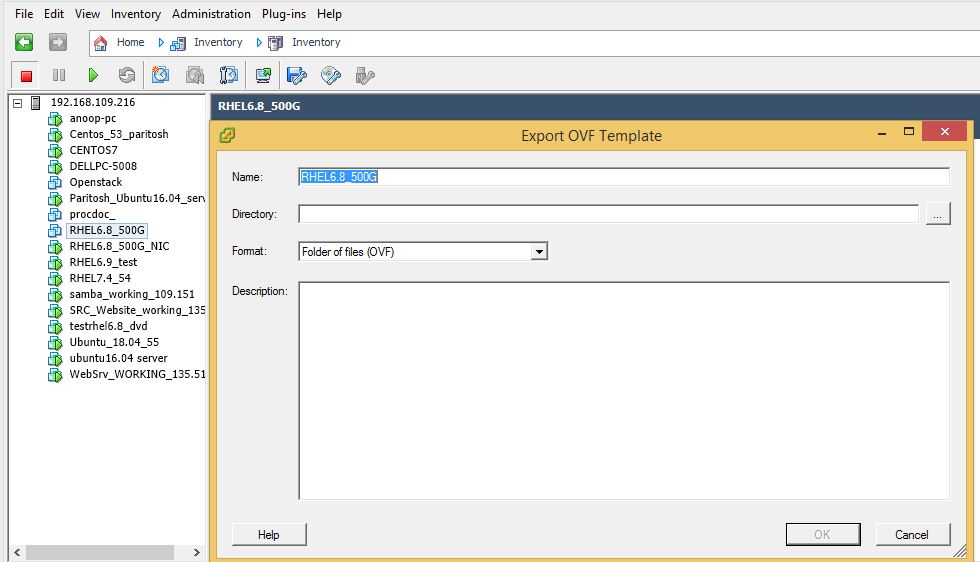Click the Revert to Snapshot icon

195,76
